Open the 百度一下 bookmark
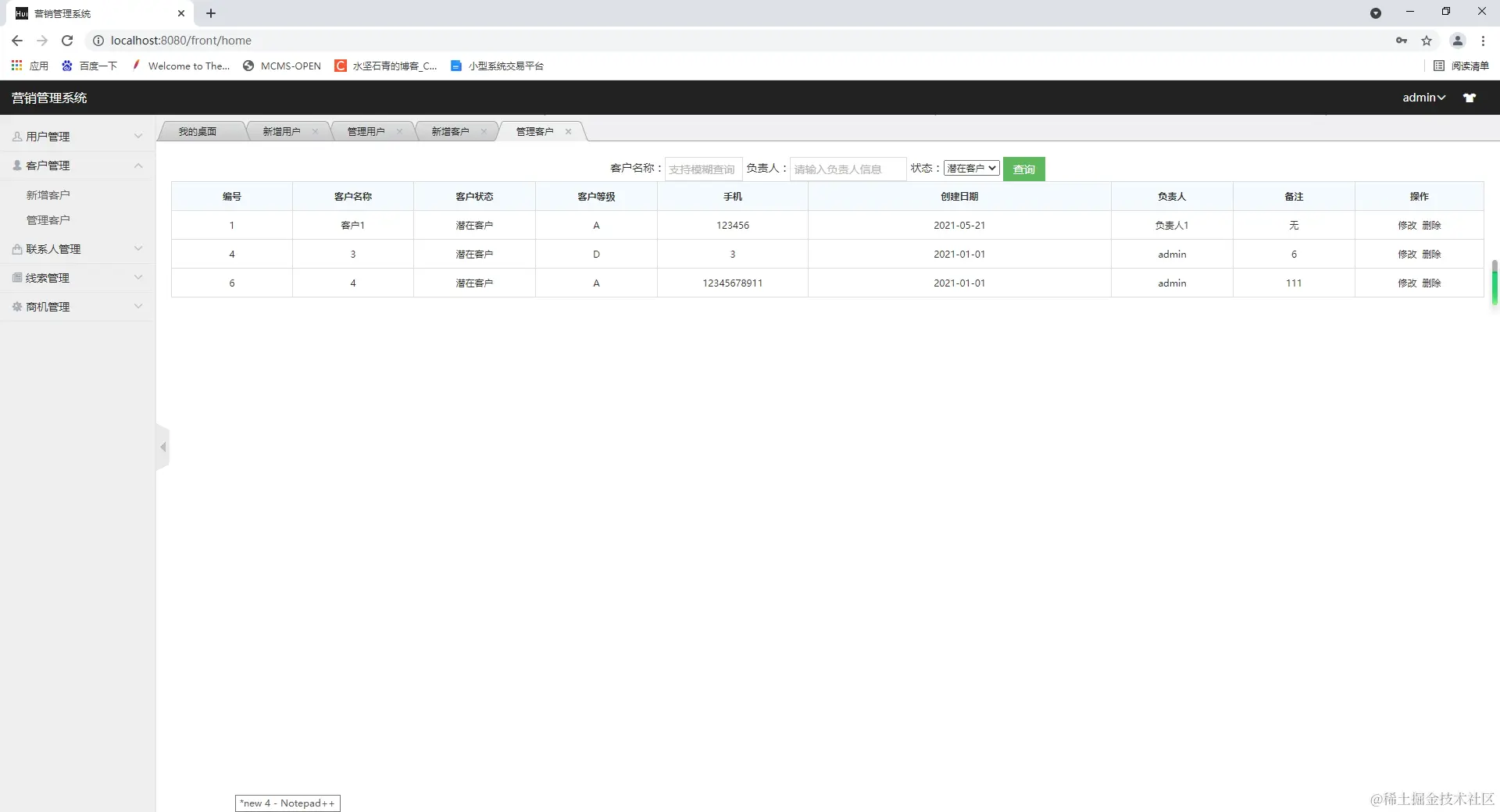The height and width of the screenshot is (812, 1500). click(x=89, y=66)
